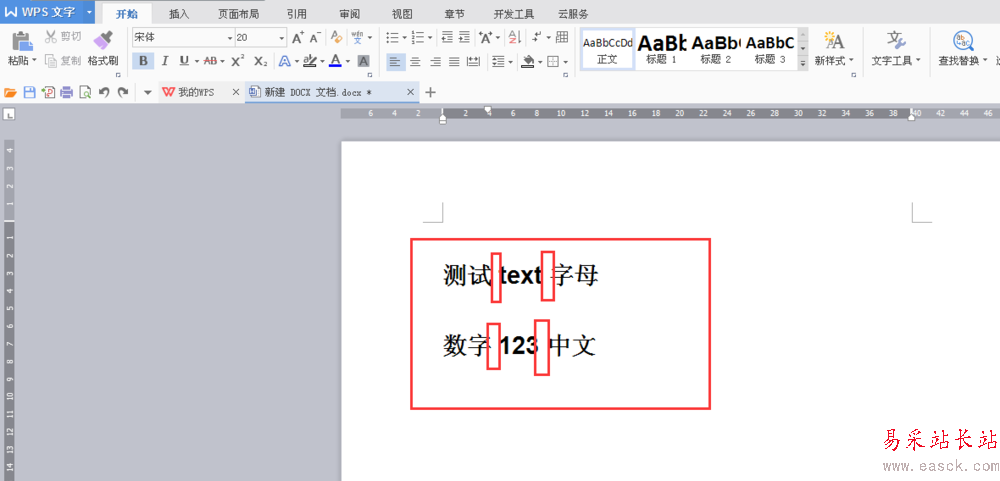The width and height of the screenshot is (1000, 481).
Task: Click the Find and Replace (查找替换) icon
Action: tap(963, 40)
